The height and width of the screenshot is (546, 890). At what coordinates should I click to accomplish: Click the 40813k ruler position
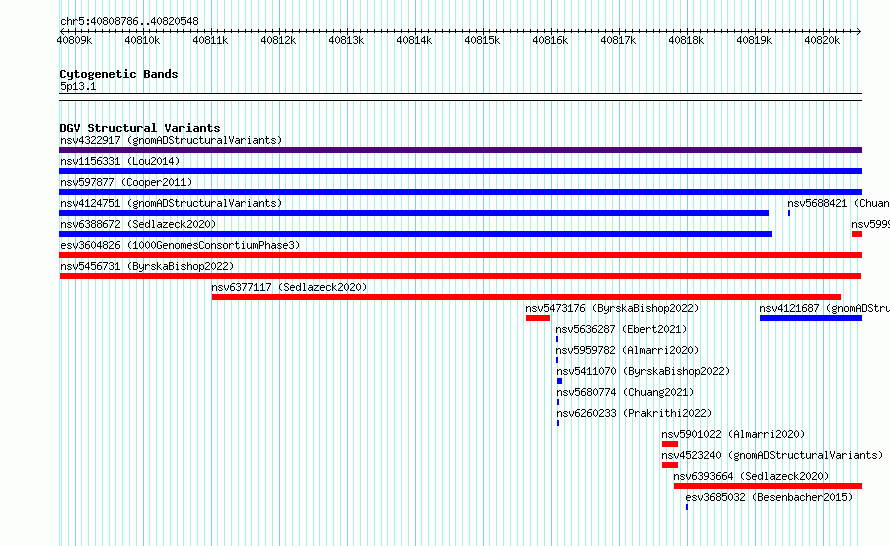click(346, 40)
